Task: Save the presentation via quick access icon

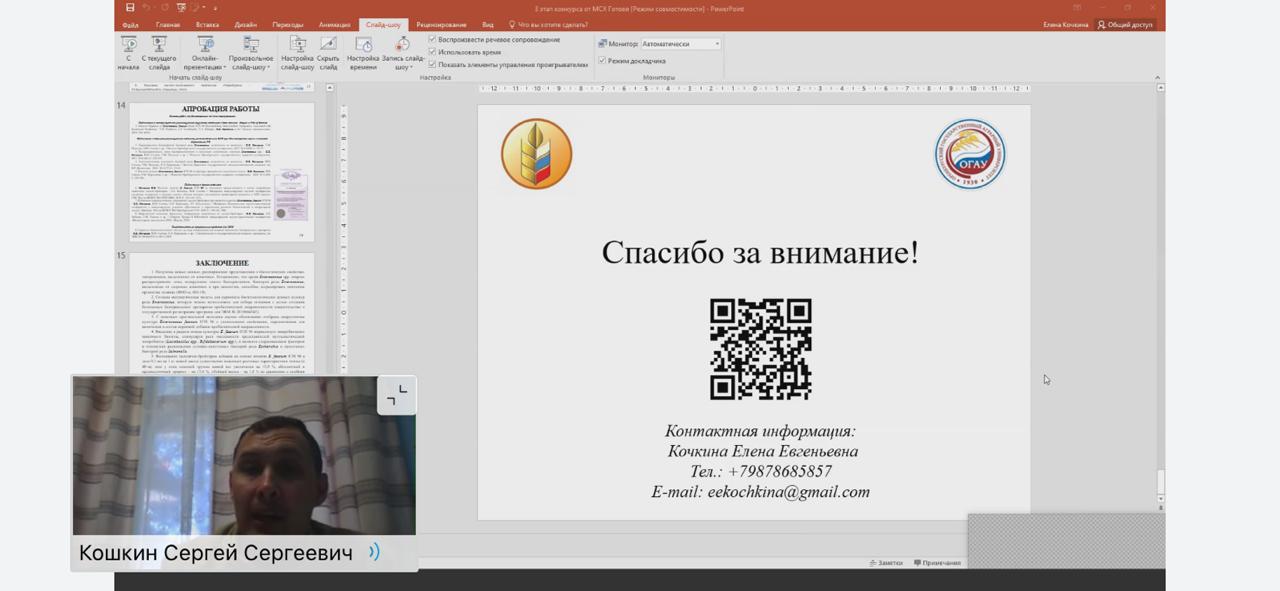Action: click(x=130, y=8)
